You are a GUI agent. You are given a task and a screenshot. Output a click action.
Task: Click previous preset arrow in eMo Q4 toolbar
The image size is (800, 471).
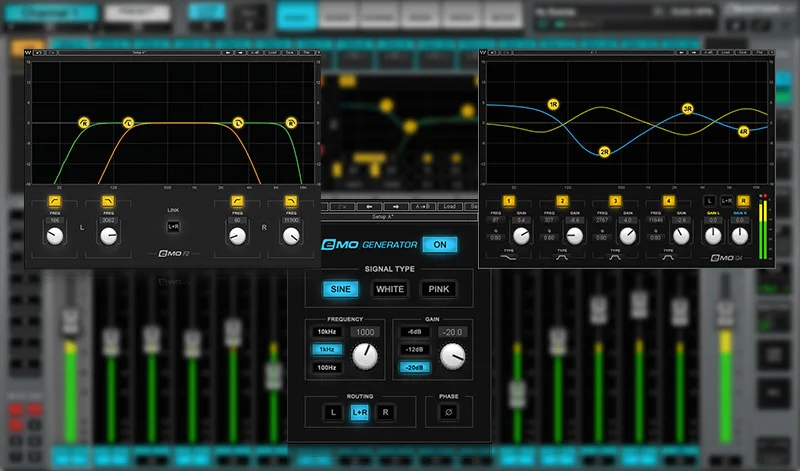(681, 53)
